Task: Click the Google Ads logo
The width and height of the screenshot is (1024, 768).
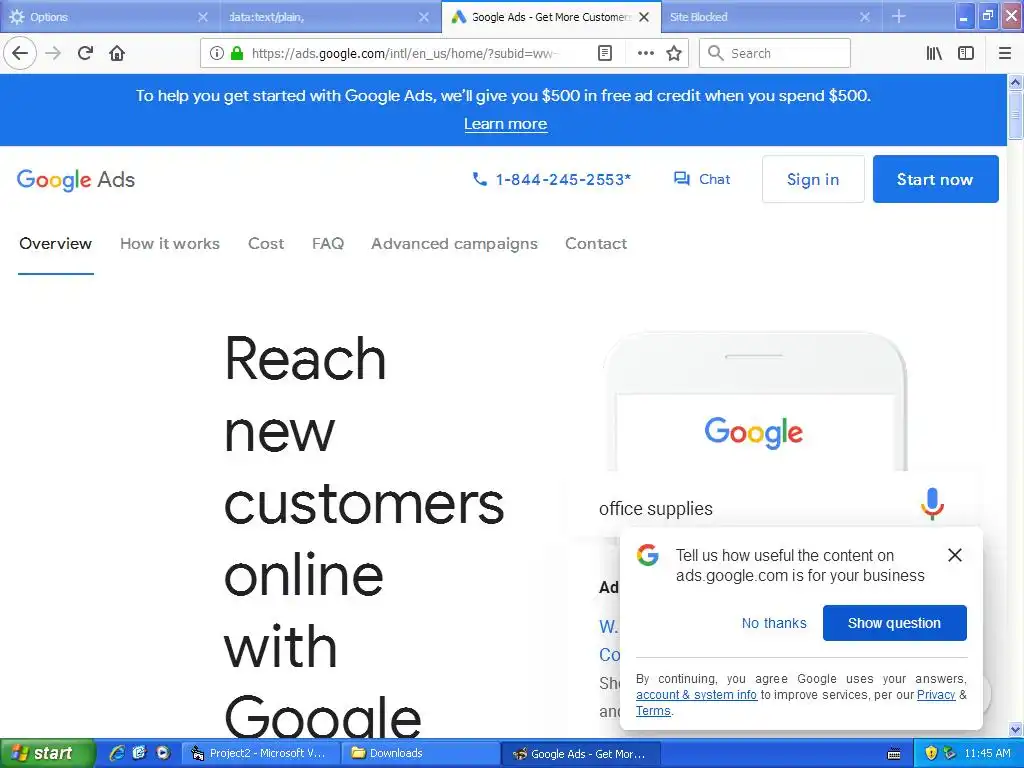Action: click(x=76, y=180)
